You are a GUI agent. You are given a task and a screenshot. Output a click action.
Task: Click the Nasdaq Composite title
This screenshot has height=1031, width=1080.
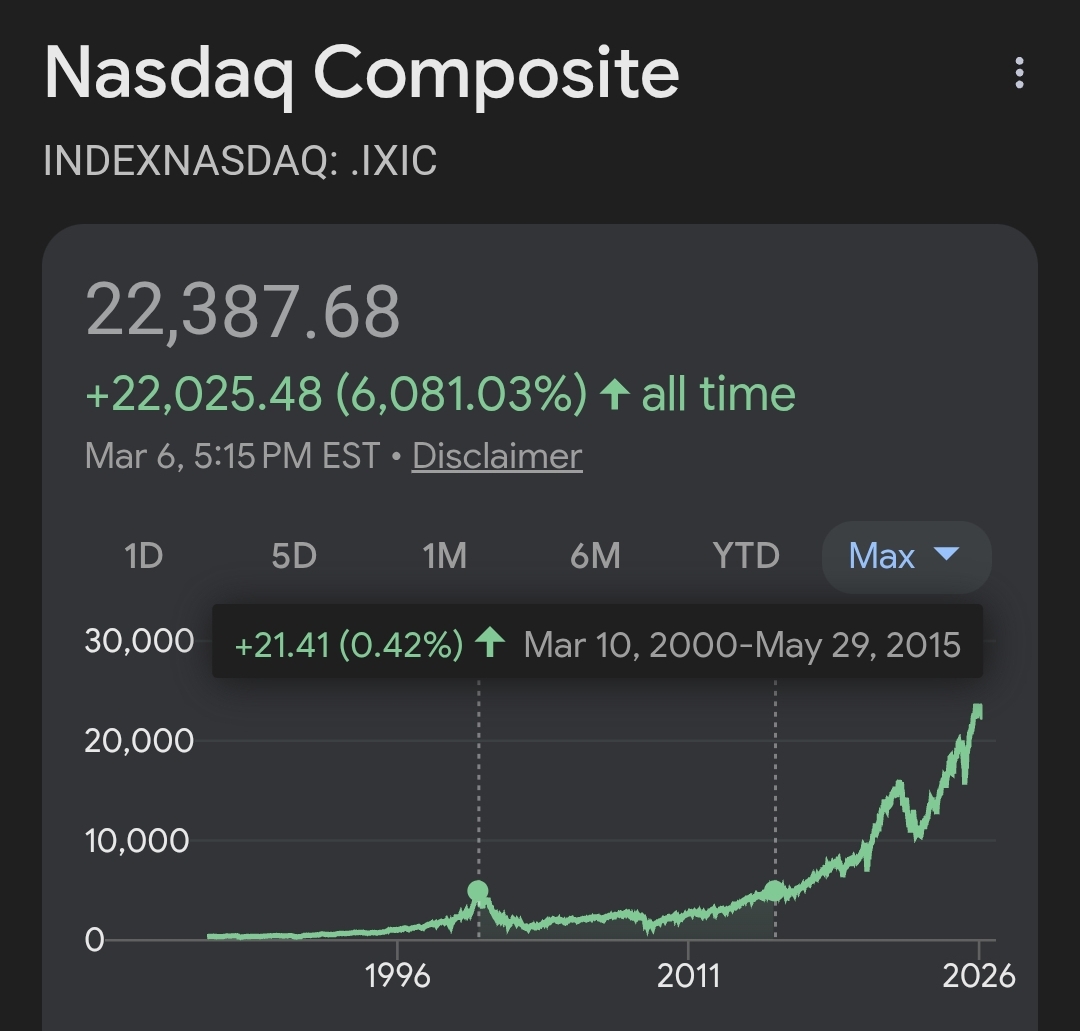pos(361,73)
